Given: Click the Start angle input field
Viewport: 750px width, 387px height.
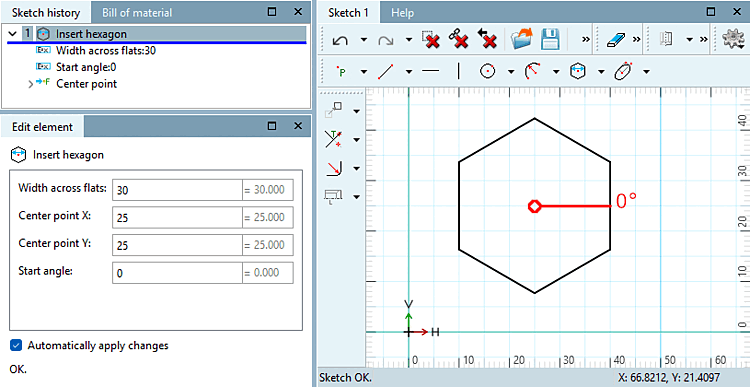Looking at the screenshot, I should coord(177,273).
